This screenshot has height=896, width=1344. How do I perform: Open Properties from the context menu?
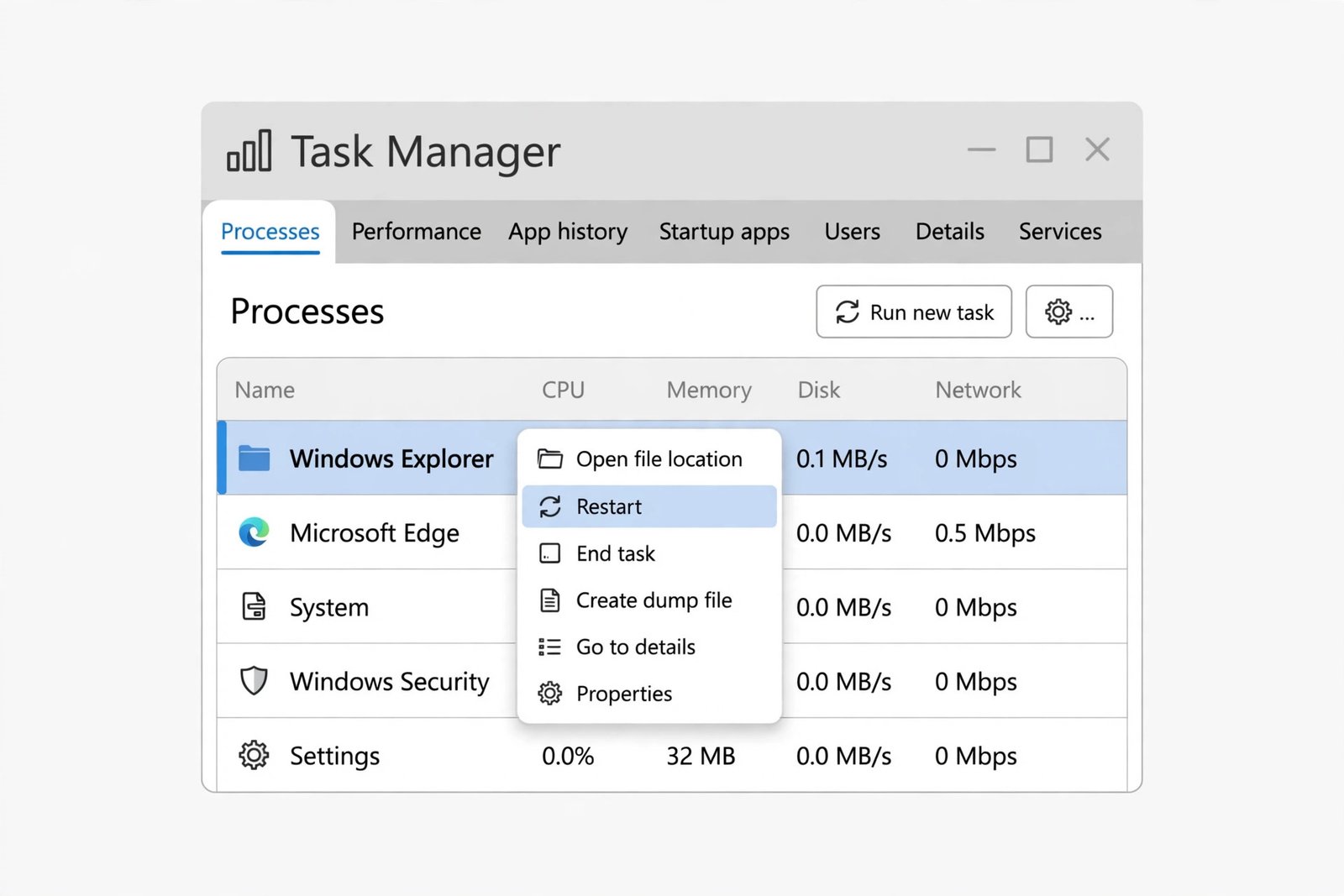(x=649, y=694)
